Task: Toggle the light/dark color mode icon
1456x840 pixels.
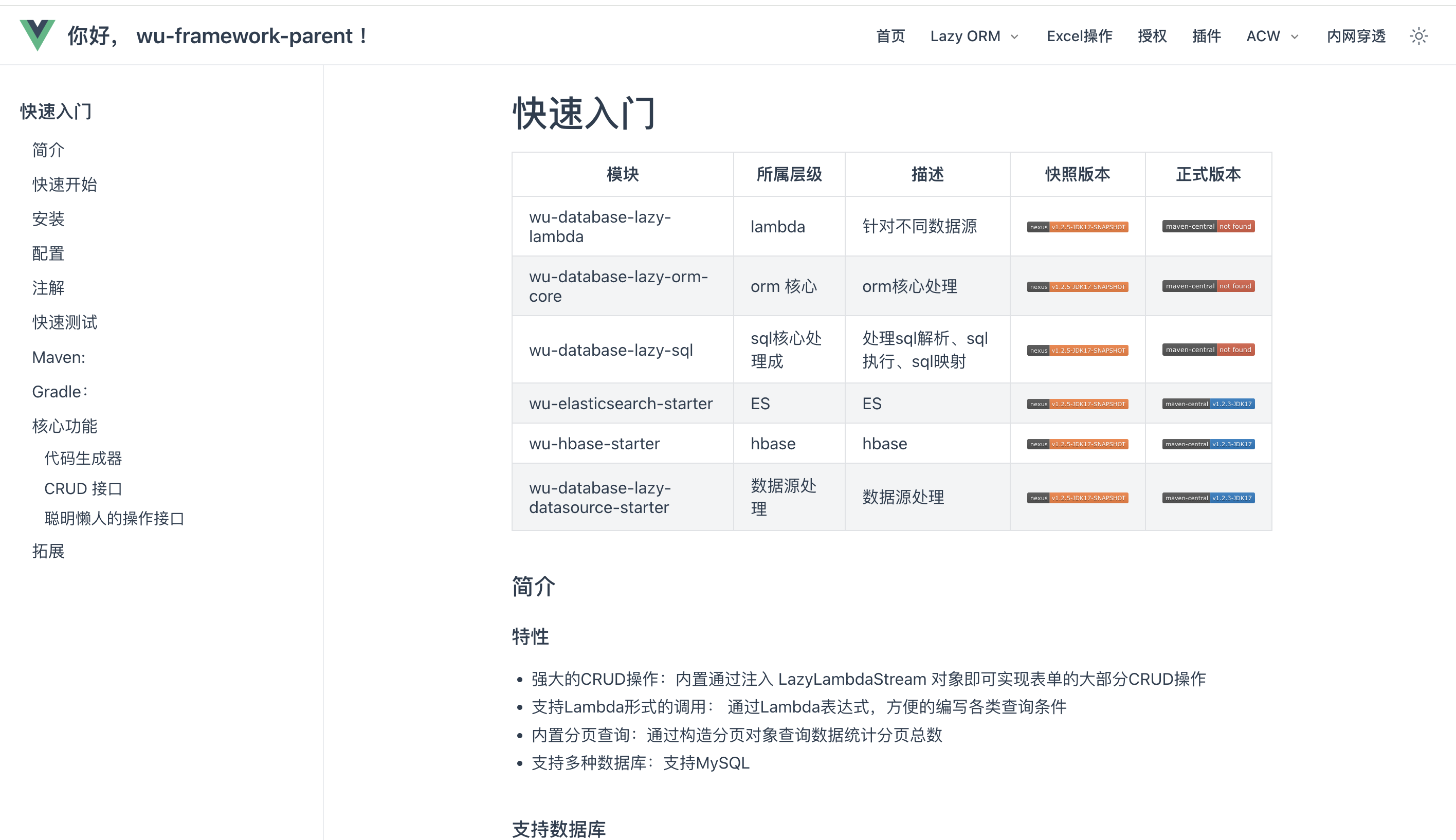Action: coord(1418,36)
